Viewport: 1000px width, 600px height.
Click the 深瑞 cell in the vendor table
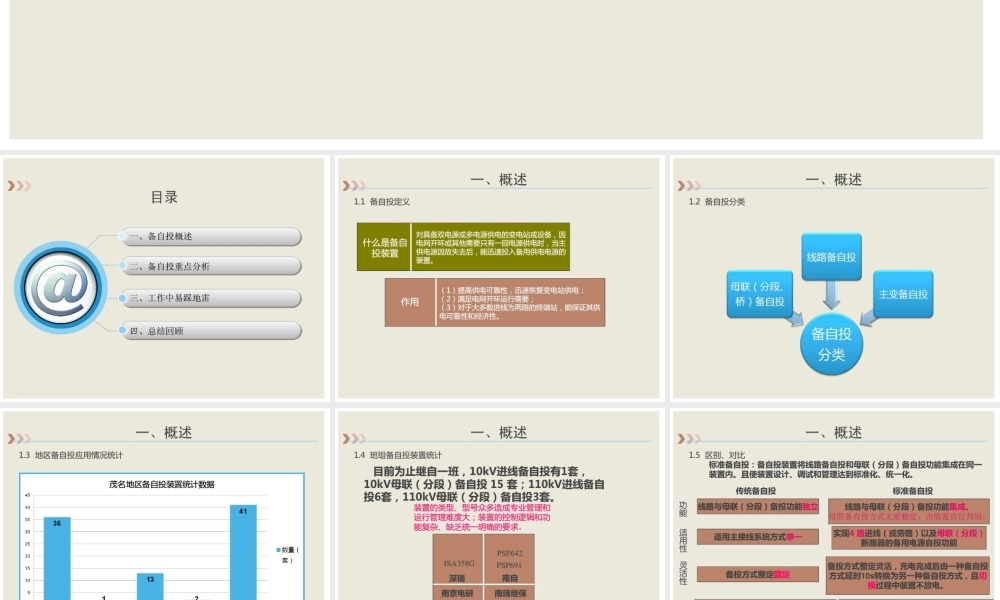coord(458,578)
